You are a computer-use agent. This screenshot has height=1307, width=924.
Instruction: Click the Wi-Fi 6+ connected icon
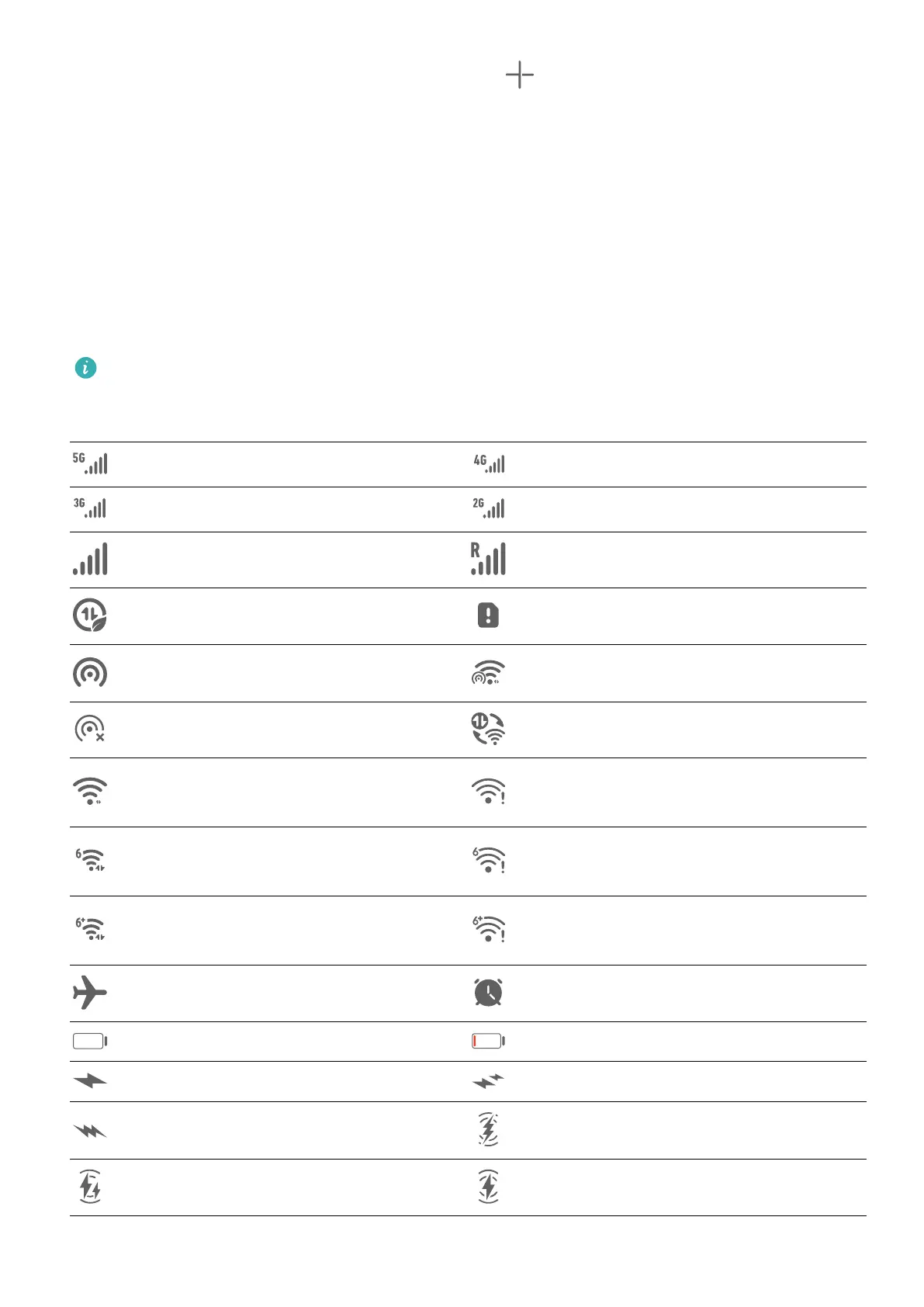click(x=90, y=929)
